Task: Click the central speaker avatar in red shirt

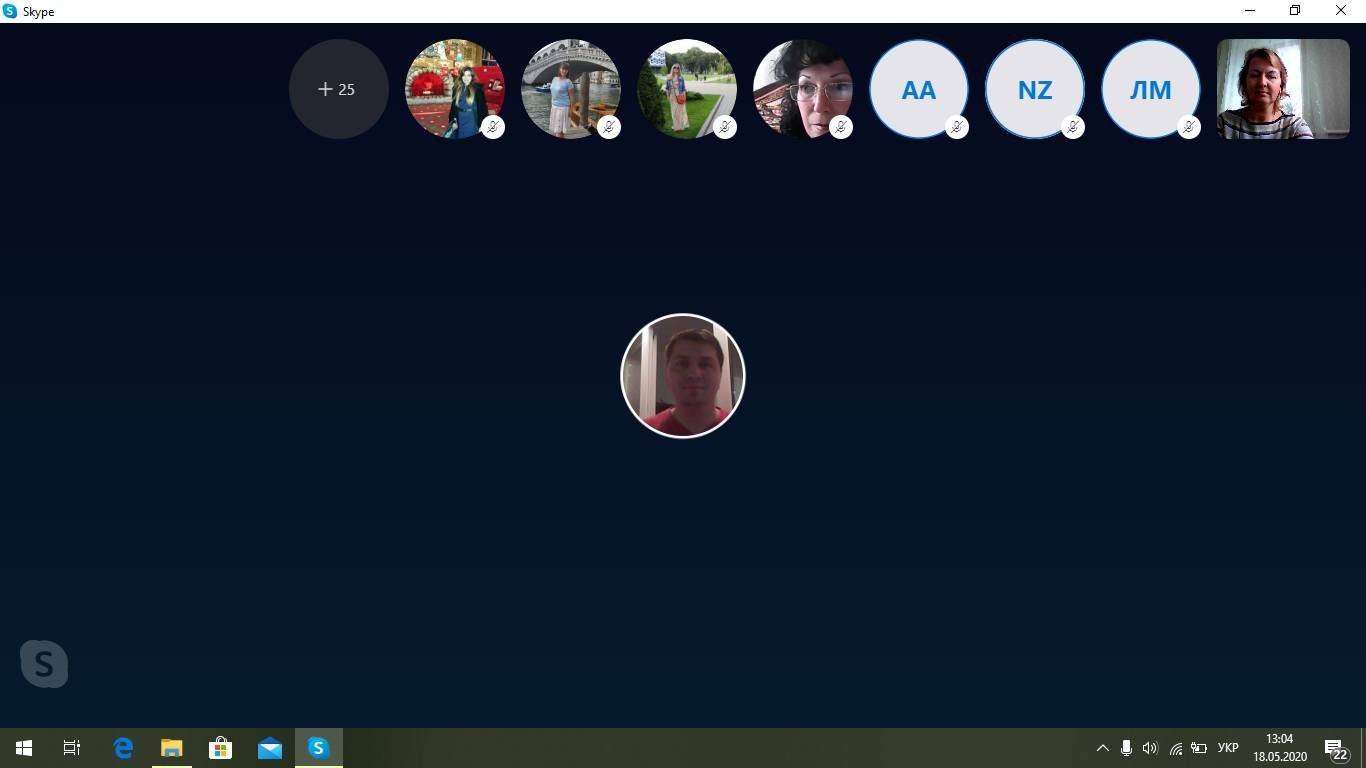Action: pyautogui.click(x=683, y=376)
